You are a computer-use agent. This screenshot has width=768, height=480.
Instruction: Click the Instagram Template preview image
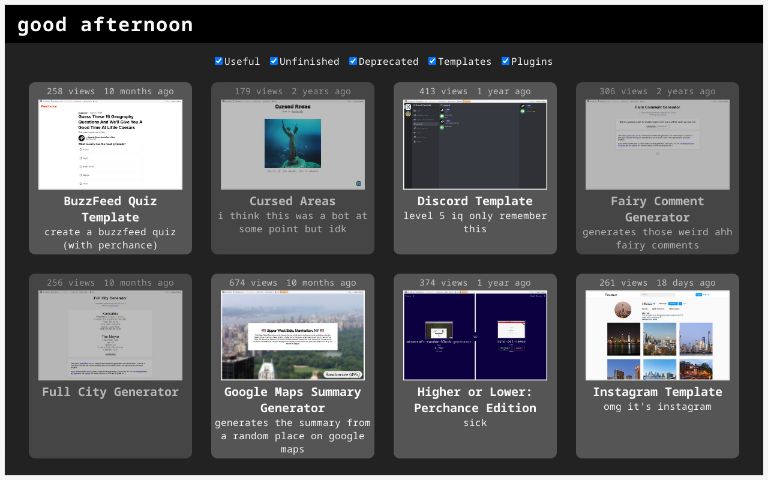click(x=657, y=335)
